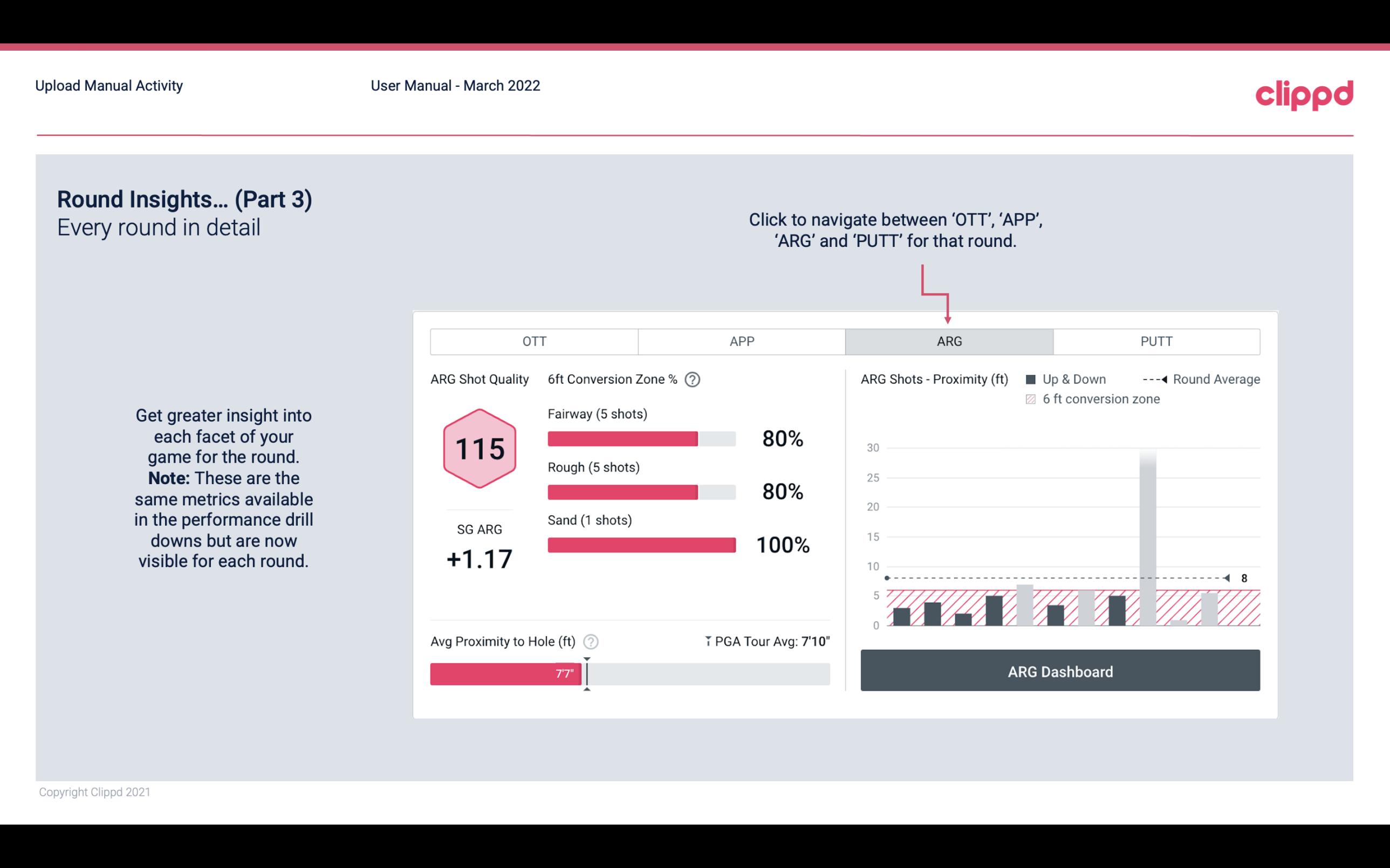
Task: Click the ARG tab to view stats
Action: coord(949,342)
